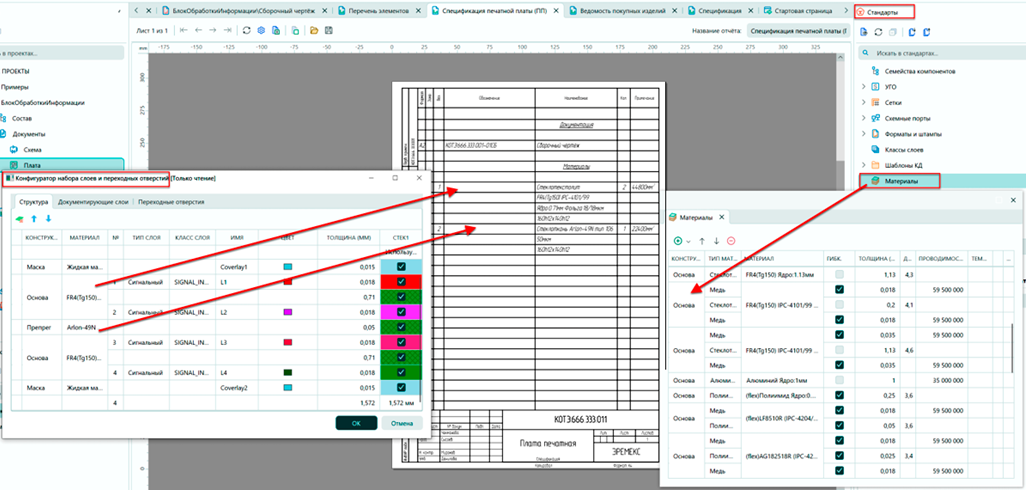The image size is (1026, 490).
Task: Toggle Стек1 checkbox for Arlon-49N prepreg row
Action: [x=401, y=327]
